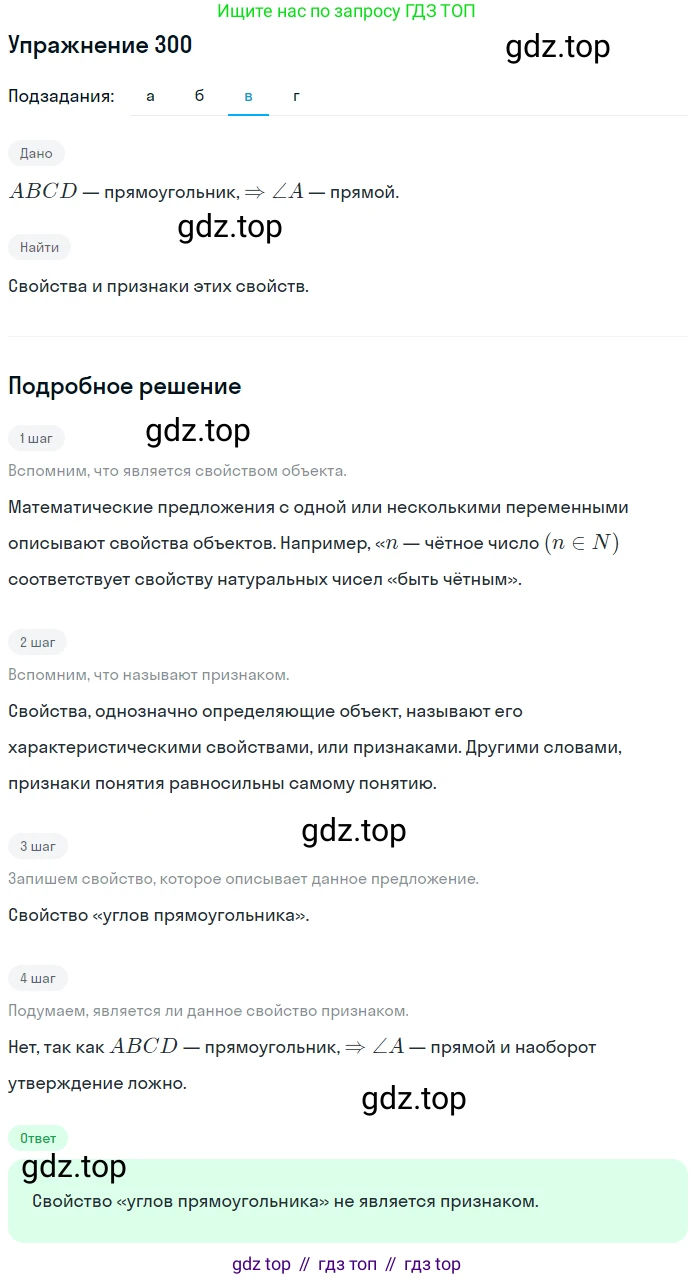The image size is (695, 1279).
Task: Click the «3 шаг» step badge
Action: click(37, 846)
